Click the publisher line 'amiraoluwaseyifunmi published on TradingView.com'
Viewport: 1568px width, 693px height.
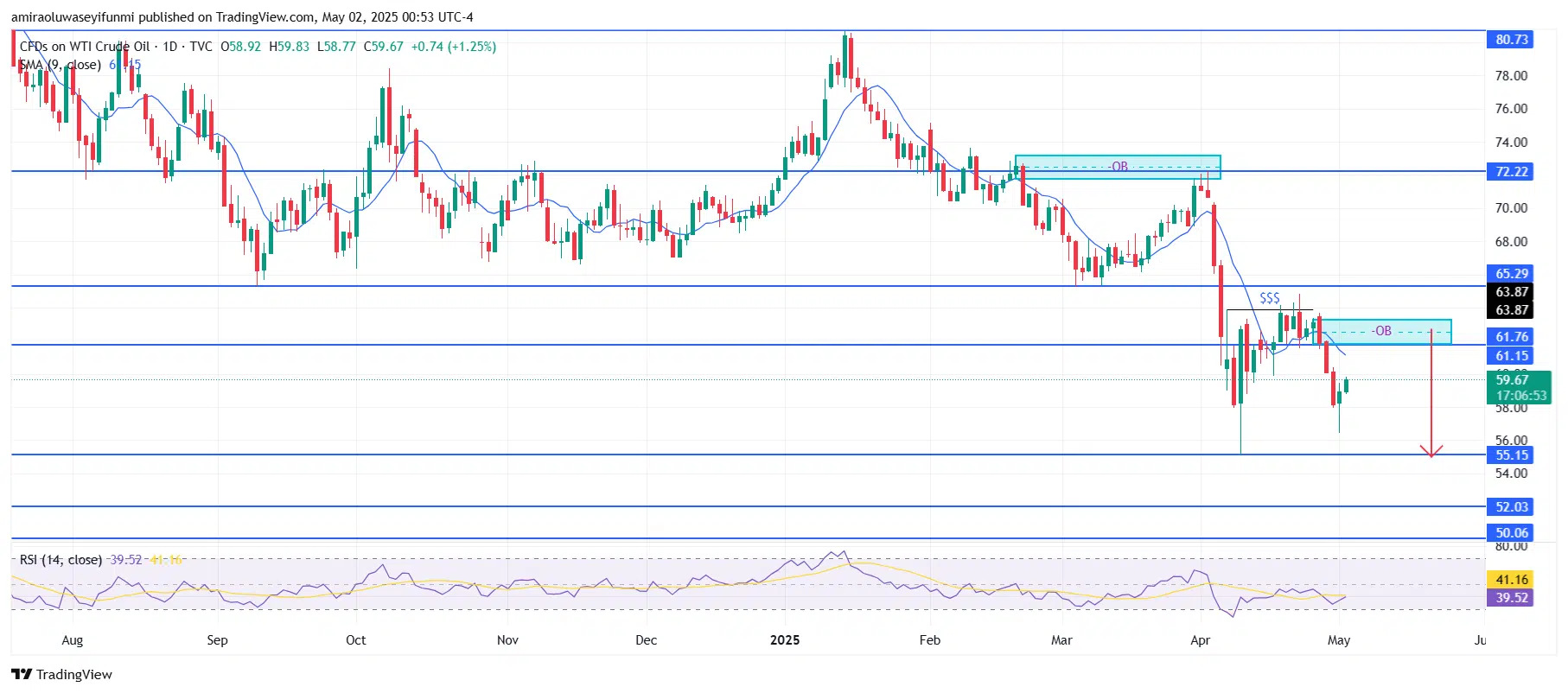click(x=163, y=16)
